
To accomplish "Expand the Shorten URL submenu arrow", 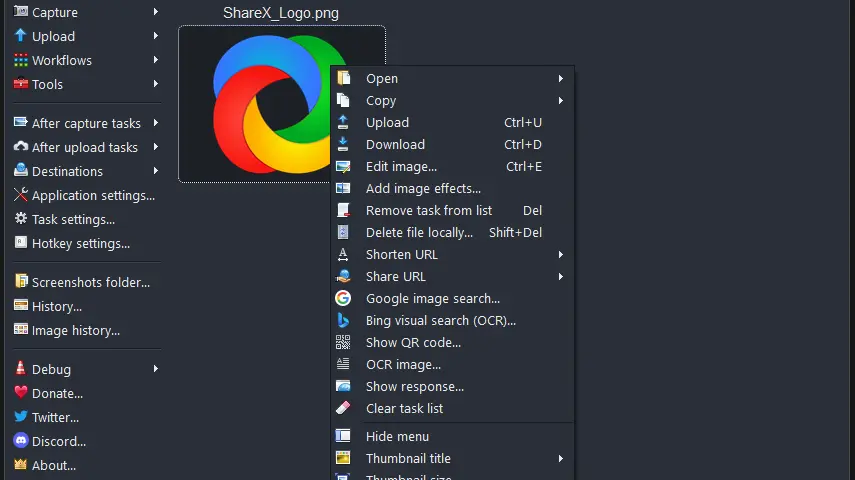I will 561,255.
